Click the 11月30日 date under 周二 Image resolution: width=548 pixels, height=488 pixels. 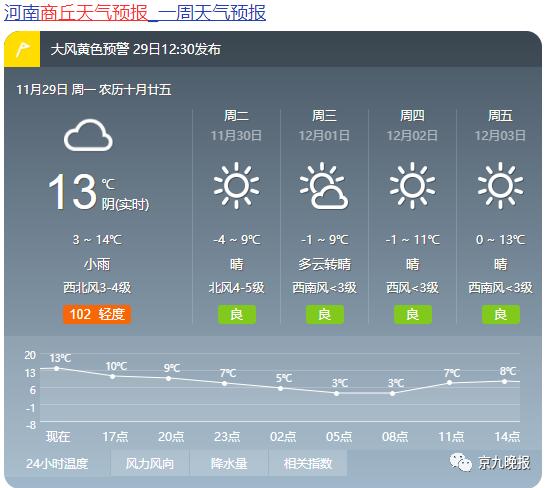pos(236,136)
